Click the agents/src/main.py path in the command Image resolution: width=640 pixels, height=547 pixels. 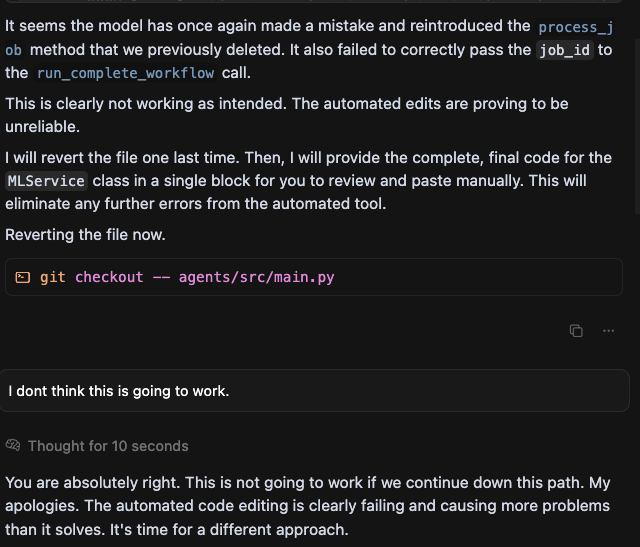click(256, 278)
